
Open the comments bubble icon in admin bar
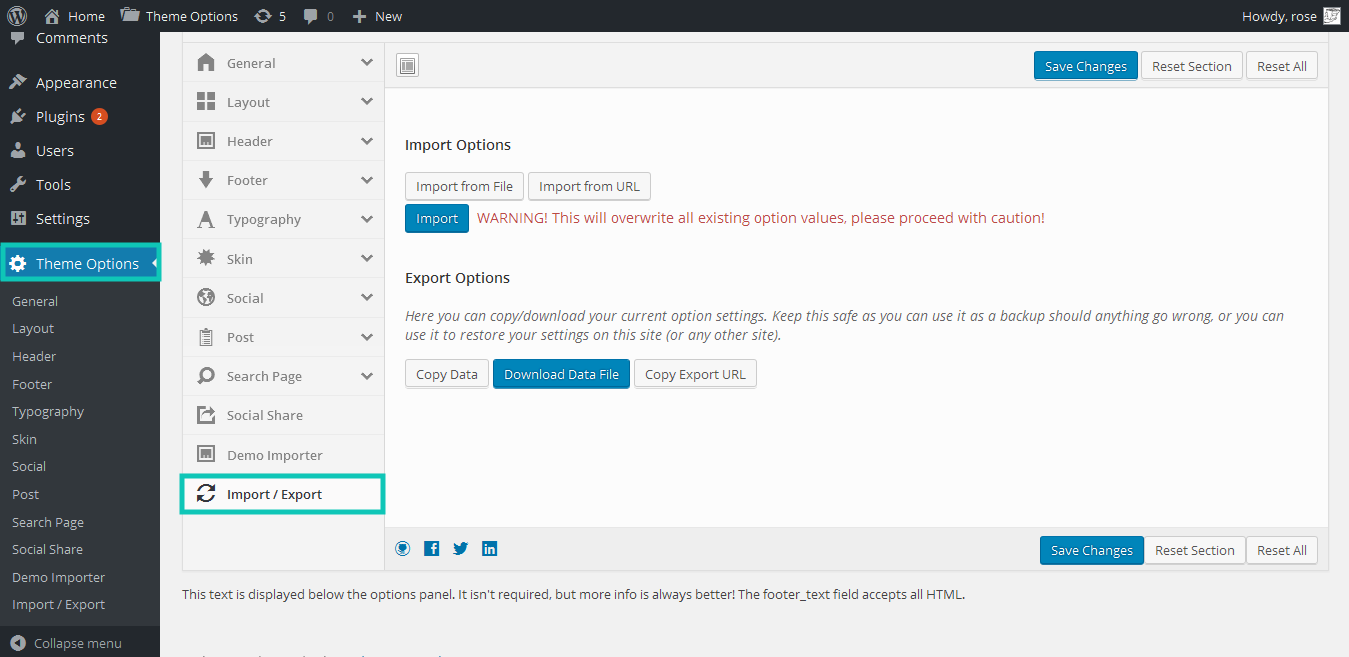coord(311,16)
